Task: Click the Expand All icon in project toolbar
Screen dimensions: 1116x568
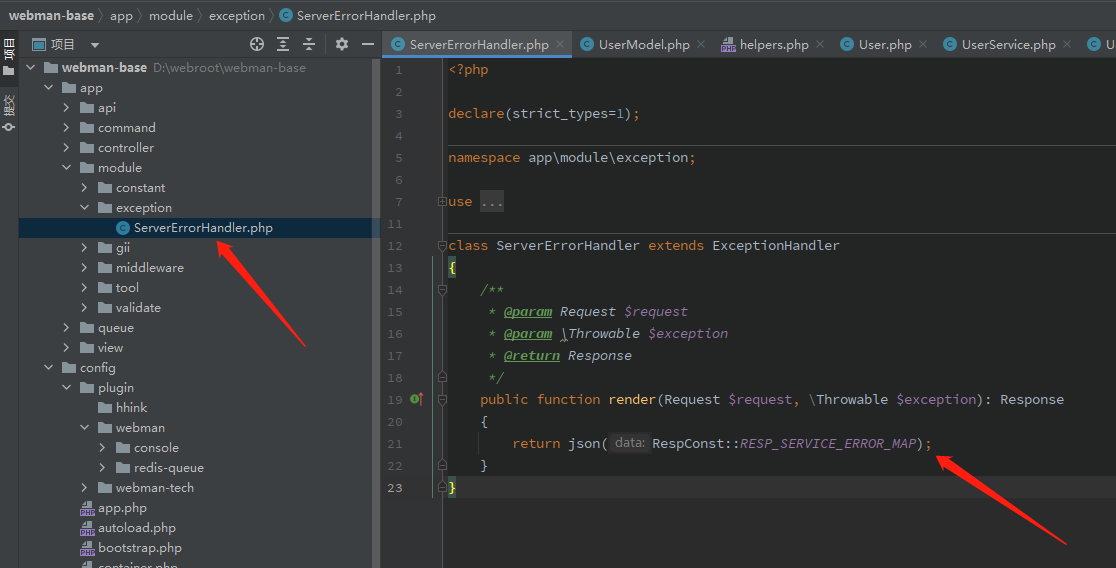Action: 283,44
